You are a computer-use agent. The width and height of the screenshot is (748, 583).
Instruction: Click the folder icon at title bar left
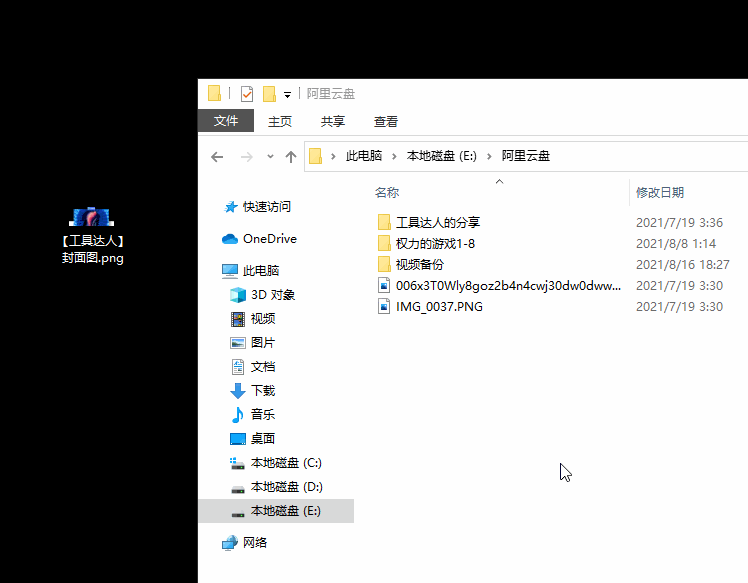tap(214, 94)
